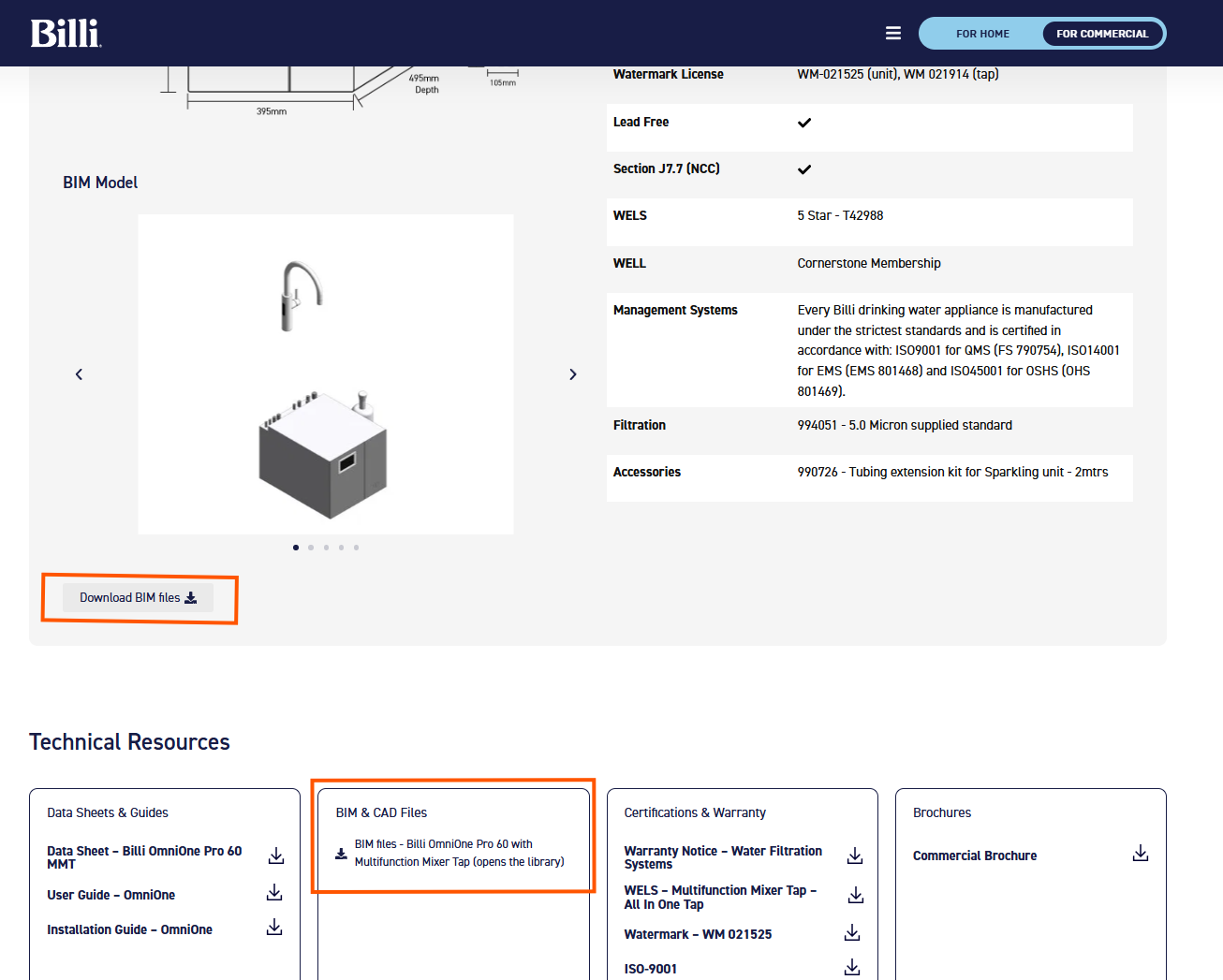1223x980 pixels.
Task: Go to previous BIM model slide
Action: (x=79, y=374)
